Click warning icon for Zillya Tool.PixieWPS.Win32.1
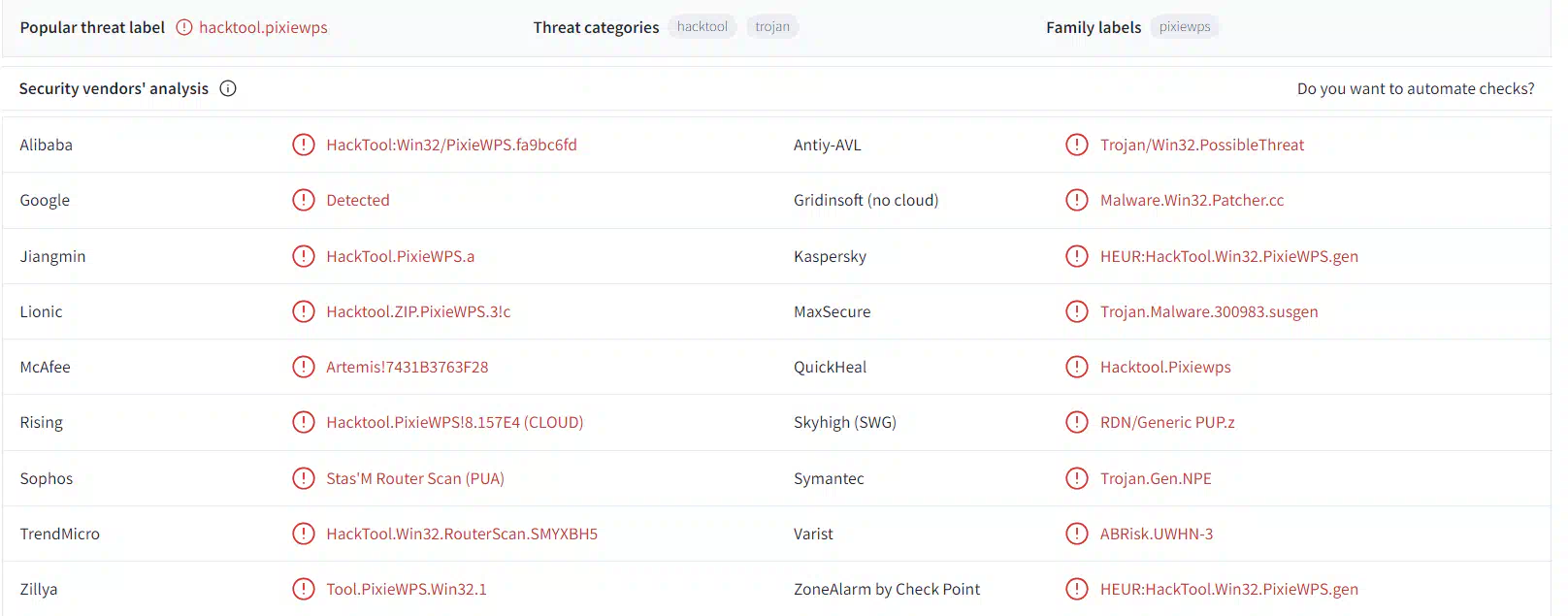 pos(304,589)
